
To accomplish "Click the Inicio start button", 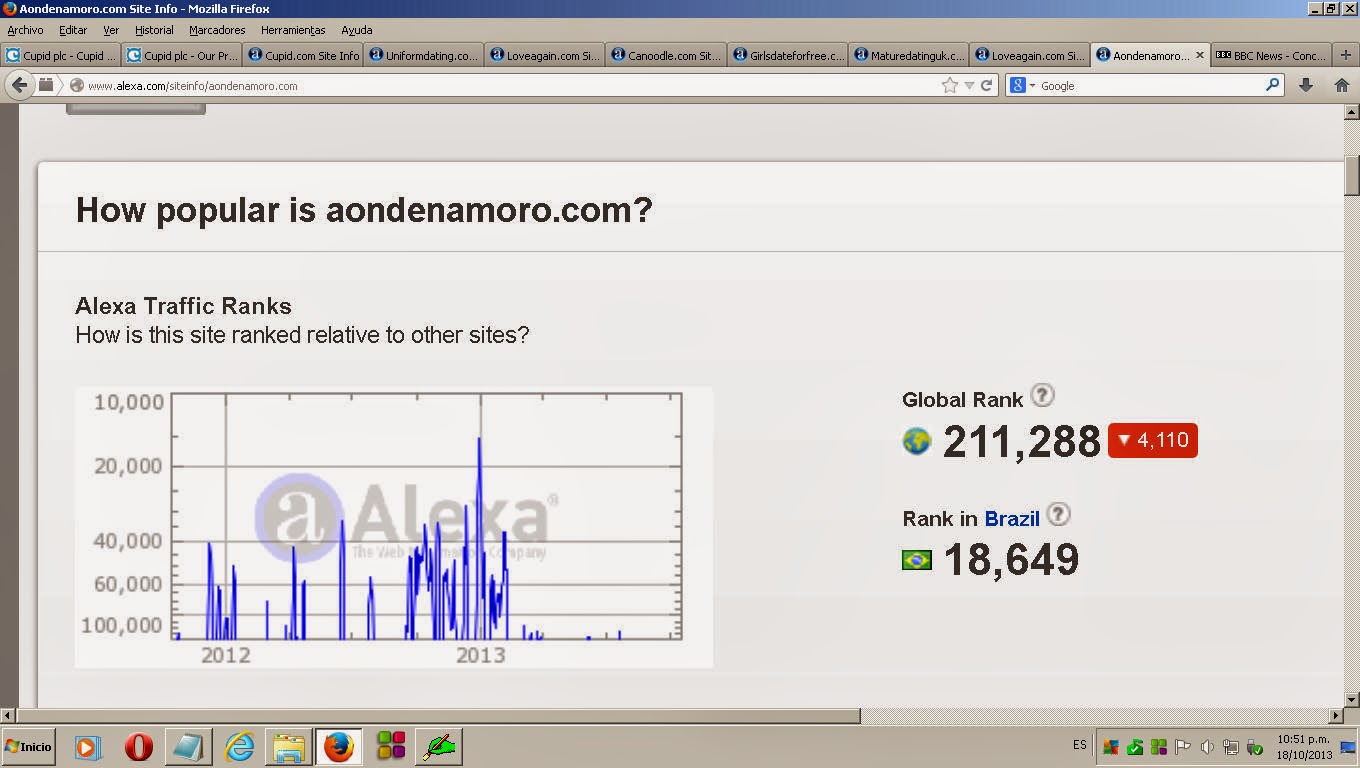I will [x=28, y=747].
